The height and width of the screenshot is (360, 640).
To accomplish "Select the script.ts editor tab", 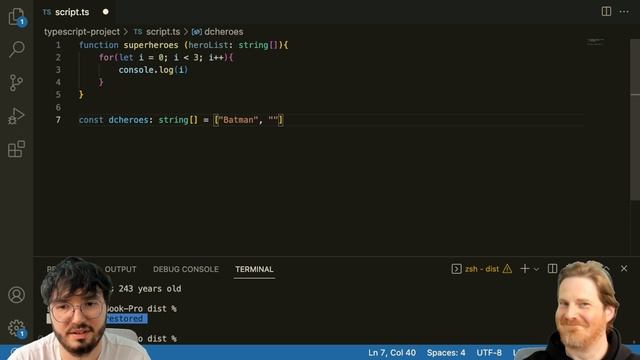I will (x=72, y=12).
